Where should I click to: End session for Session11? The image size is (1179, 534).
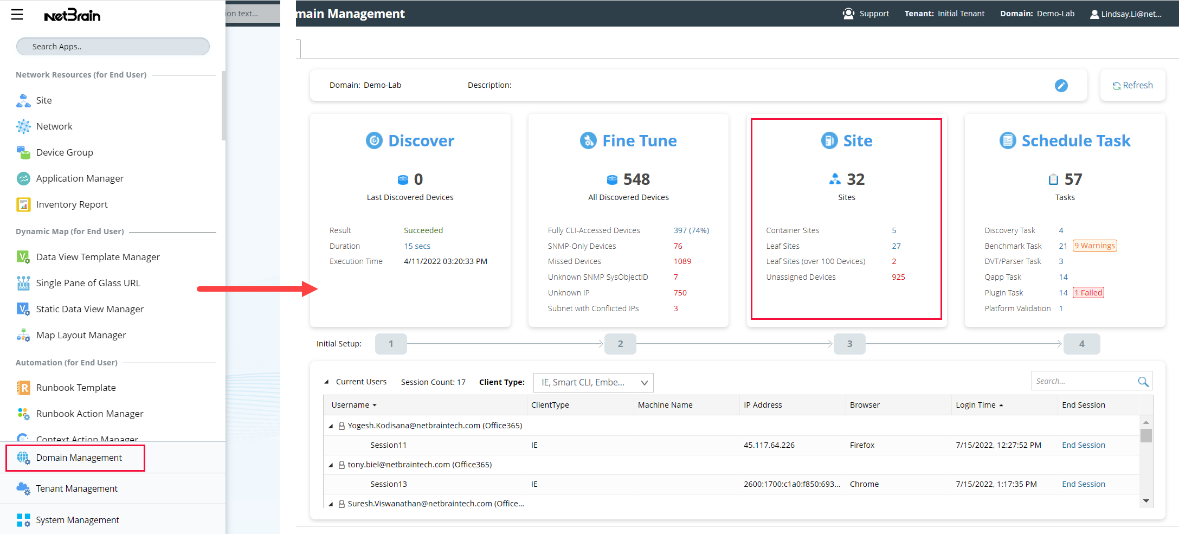click(1084, 445)
